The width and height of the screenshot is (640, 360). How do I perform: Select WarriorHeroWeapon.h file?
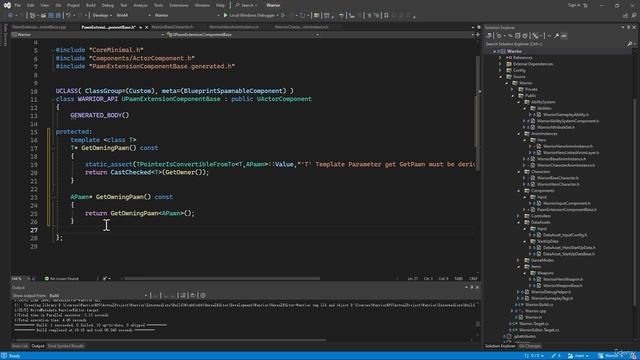(562, 280)
